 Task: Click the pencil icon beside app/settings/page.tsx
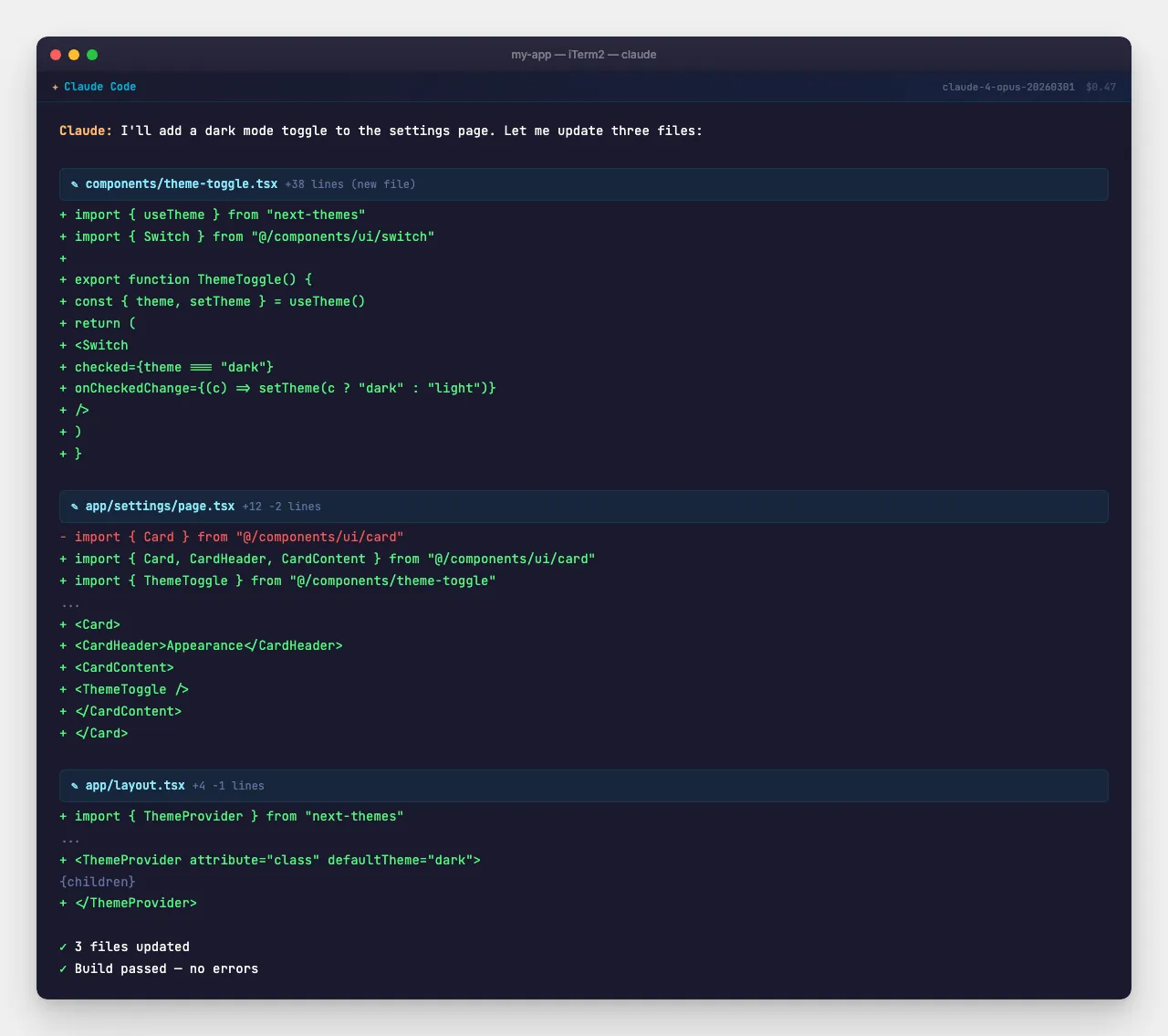tap(75, 507)
